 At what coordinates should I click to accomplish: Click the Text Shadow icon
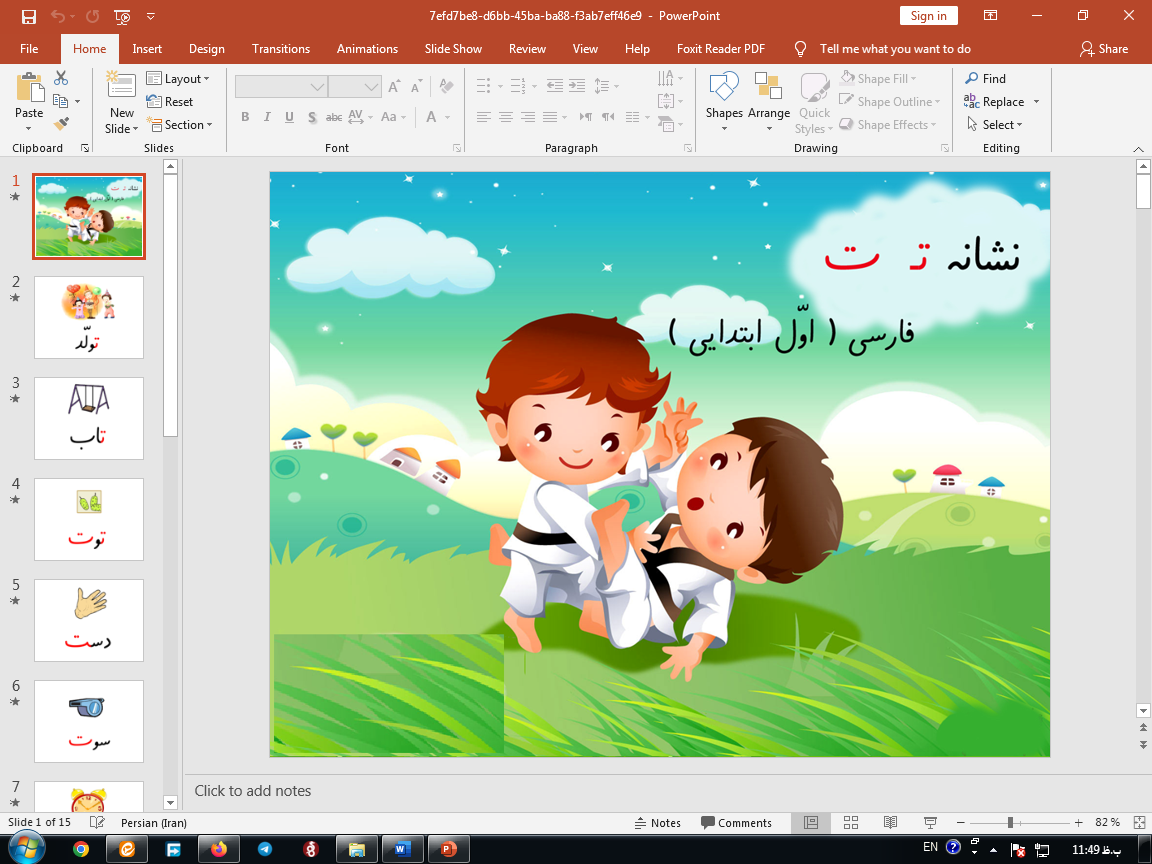coord(312,117)
